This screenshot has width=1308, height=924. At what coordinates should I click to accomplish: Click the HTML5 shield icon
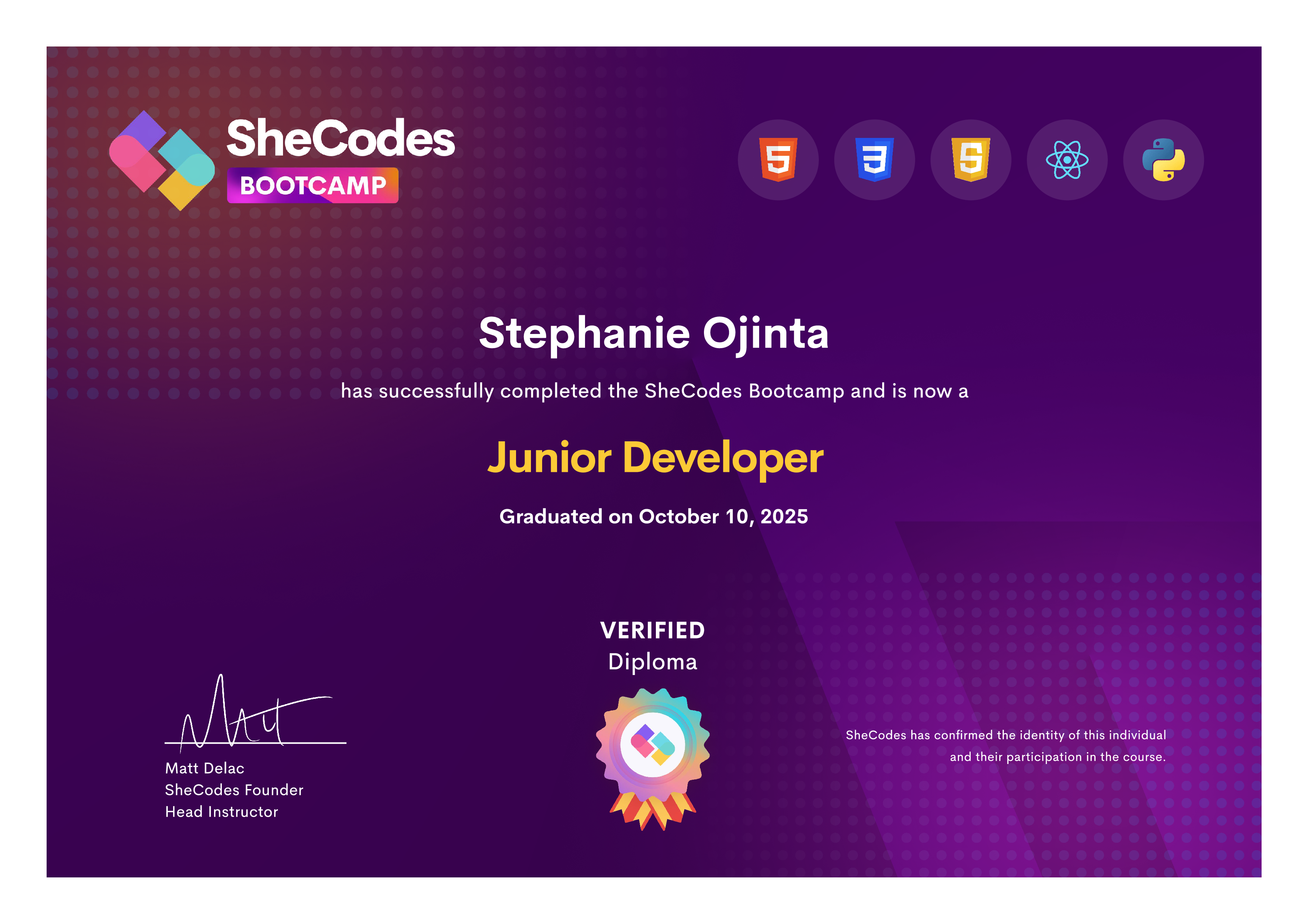coord(778,160)
